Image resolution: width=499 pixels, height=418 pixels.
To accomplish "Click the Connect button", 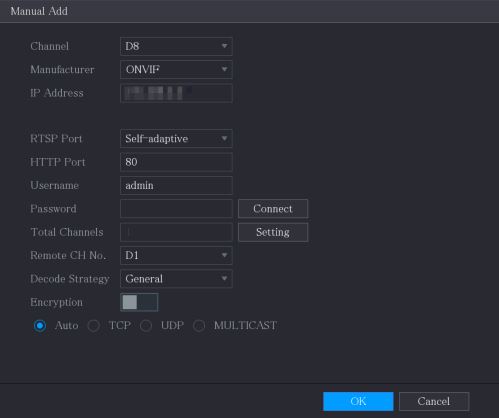I will pyautogui.click(x=273, y=208).
